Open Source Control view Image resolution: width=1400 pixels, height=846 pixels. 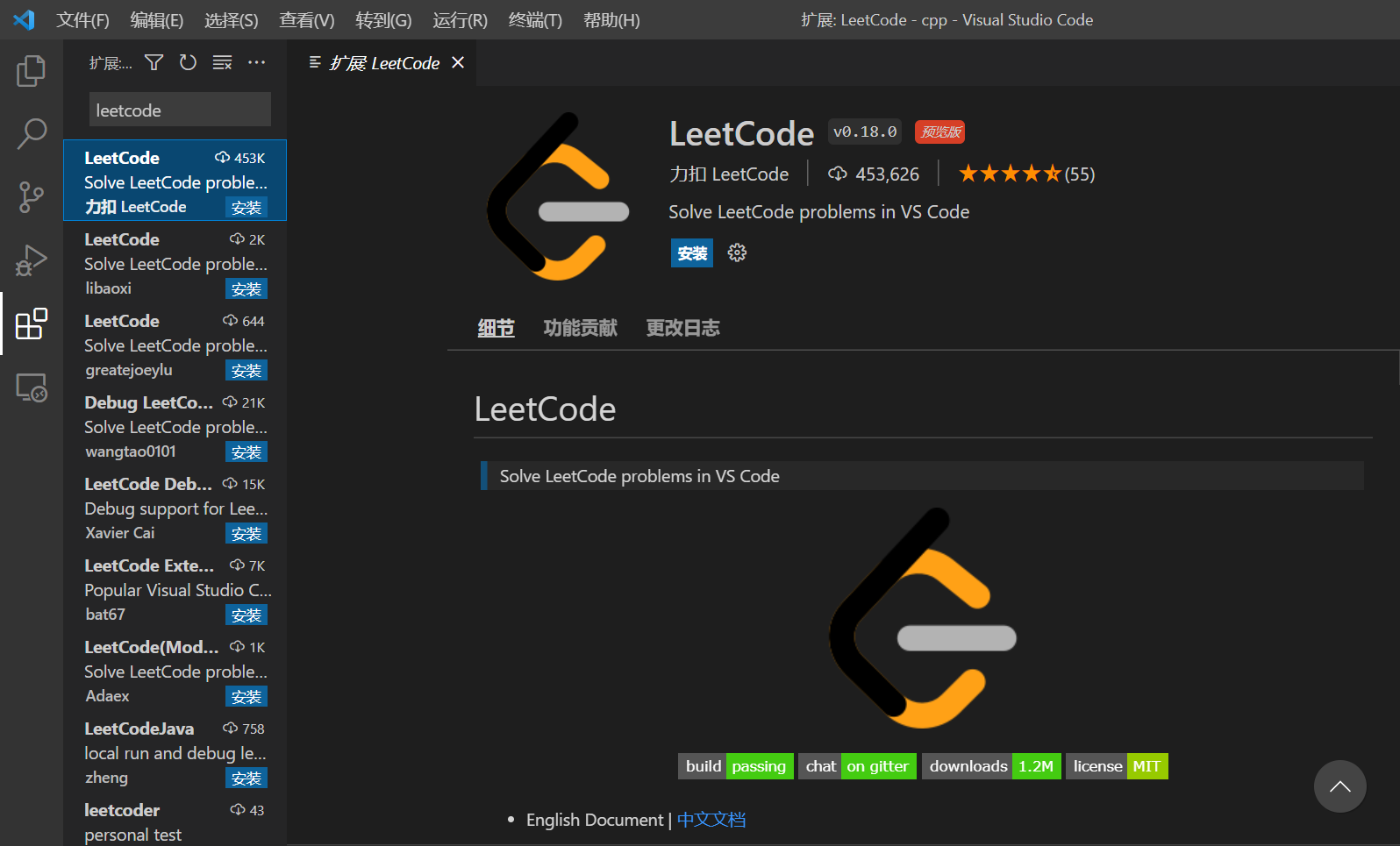[32, 197]
